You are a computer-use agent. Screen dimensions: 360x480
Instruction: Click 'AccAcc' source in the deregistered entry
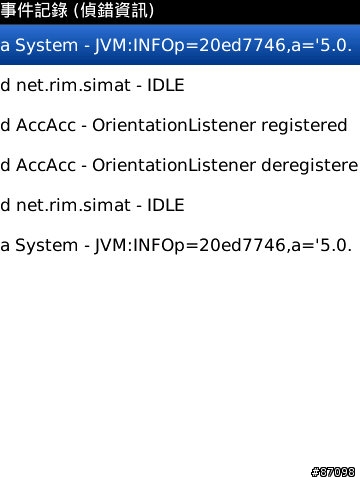click(x=46, y=165)
